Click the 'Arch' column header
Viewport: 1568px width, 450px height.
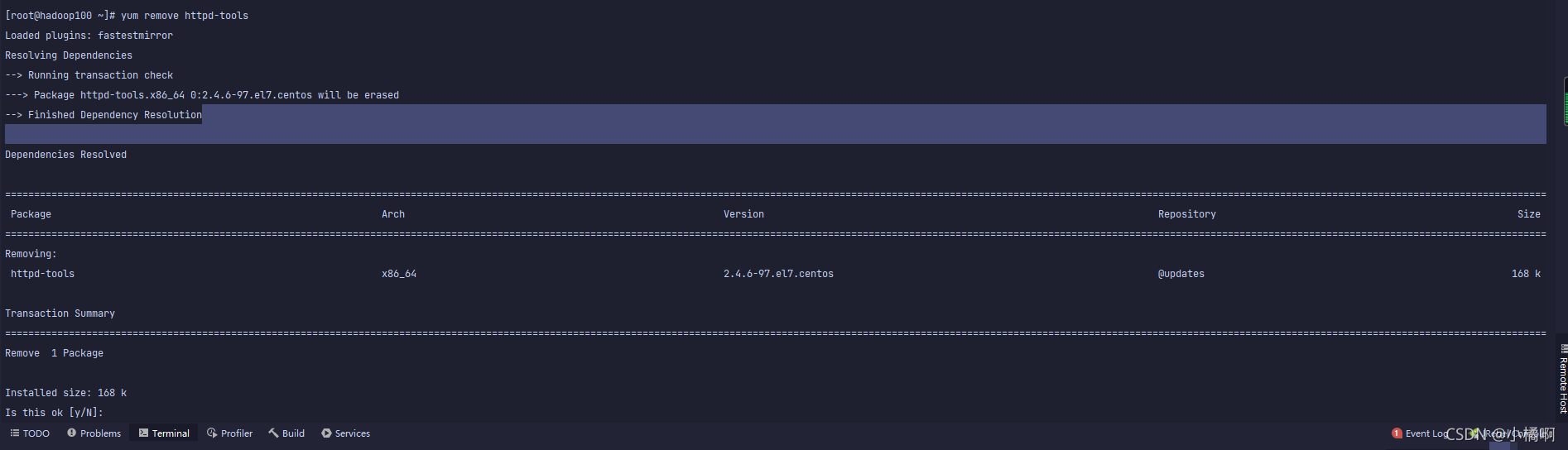point(393,214)
